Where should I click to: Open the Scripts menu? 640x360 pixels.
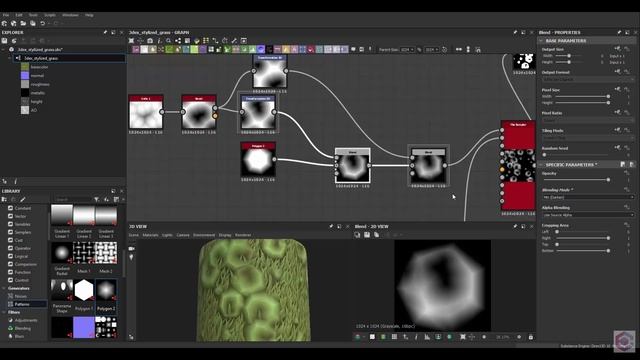pos(50,15)
